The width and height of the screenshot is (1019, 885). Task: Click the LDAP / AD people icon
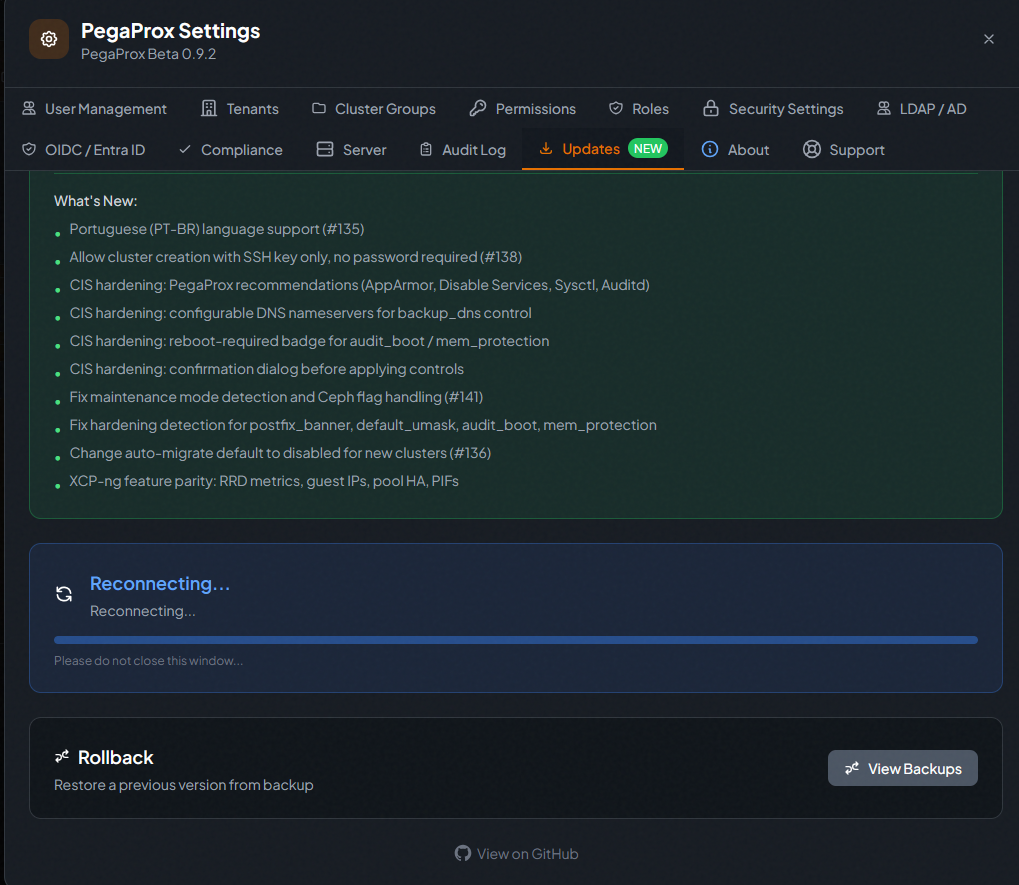click(x=884, y=109)
